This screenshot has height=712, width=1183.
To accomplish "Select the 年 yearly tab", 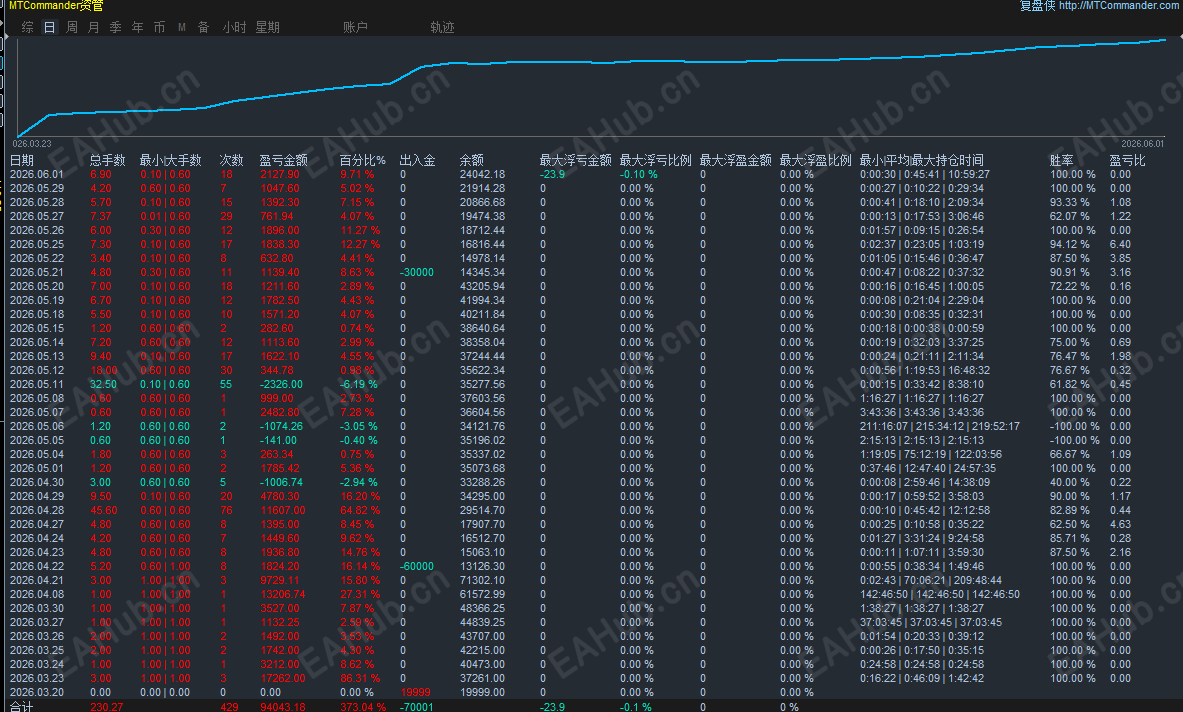I will pyautogui.click(x=137, y=27).
